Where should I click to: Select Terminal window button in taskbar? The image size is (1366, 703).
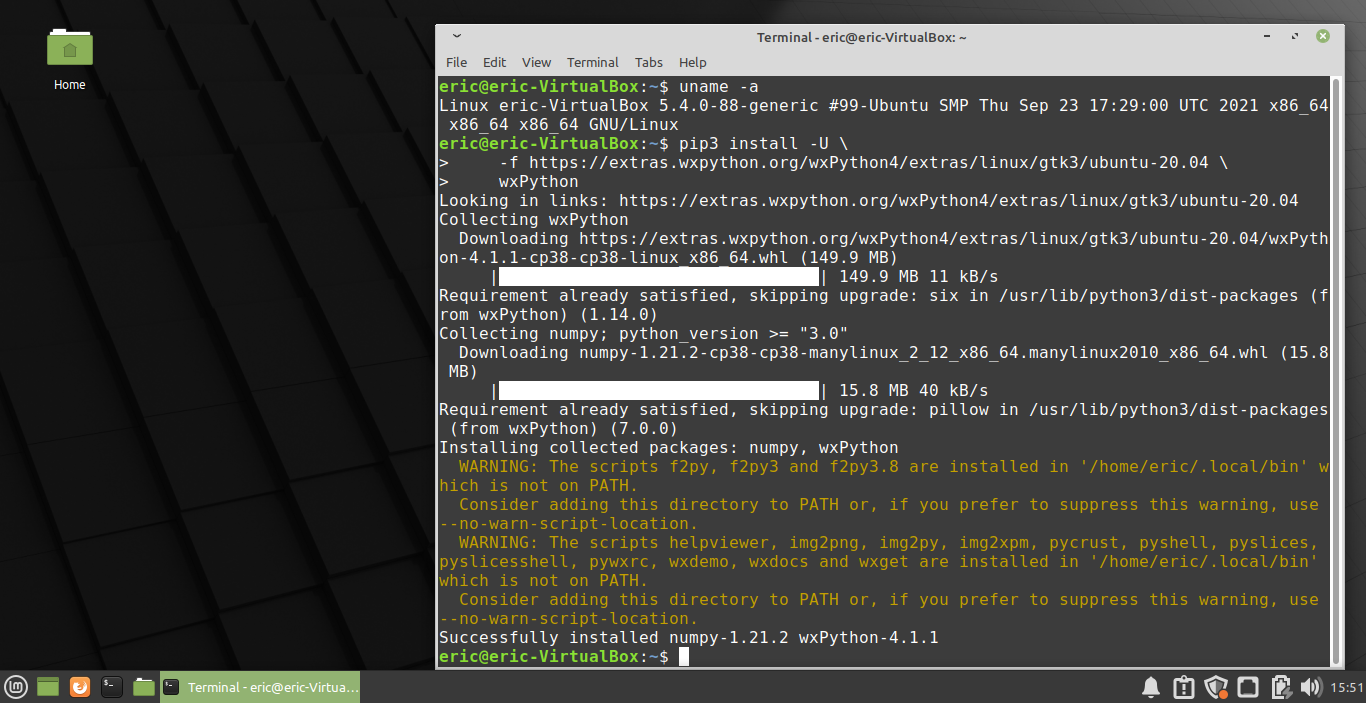(x=260, y=687)
